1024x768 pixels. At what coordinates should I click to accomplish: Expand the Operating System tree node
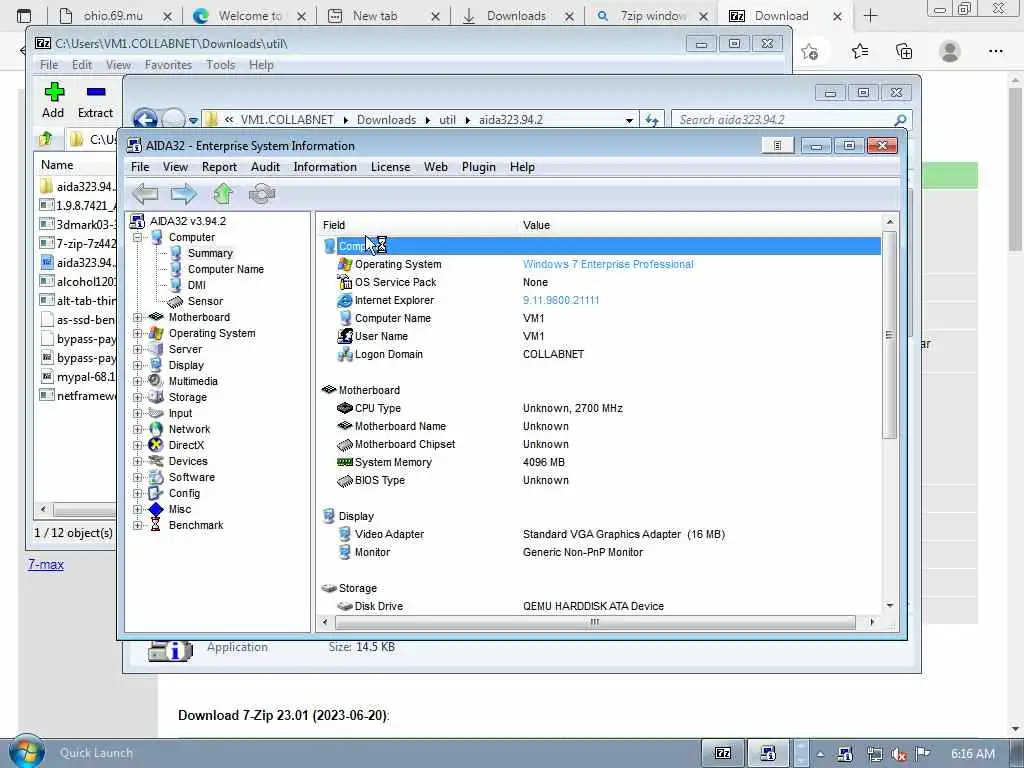tap(138, 333)
